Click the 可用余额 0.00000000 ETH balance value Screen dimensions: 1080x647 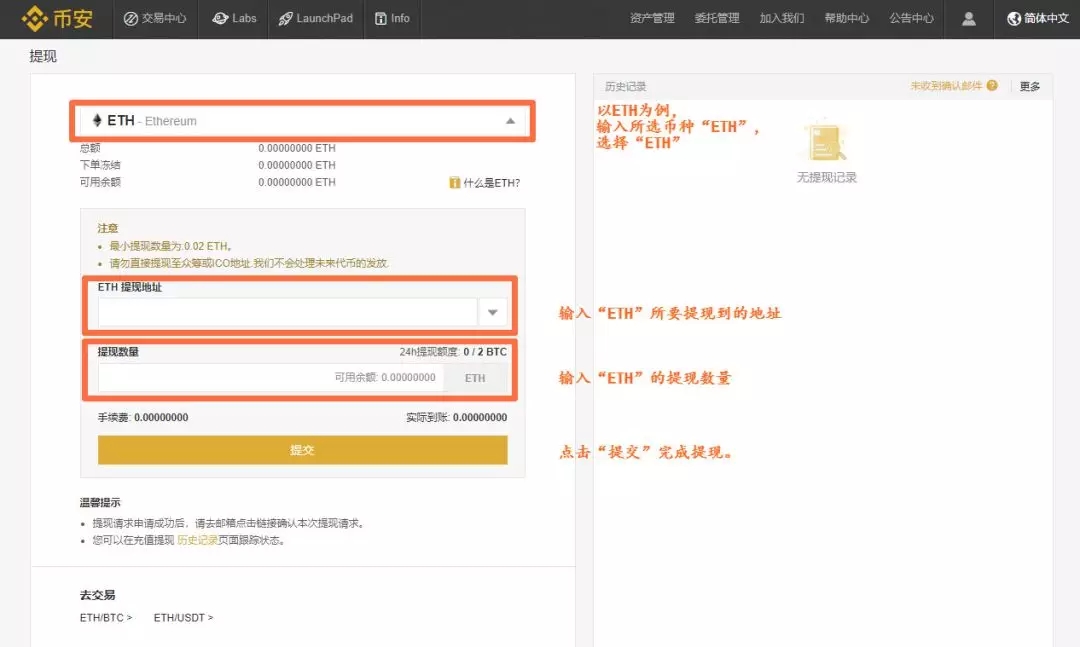coord(297,182)
